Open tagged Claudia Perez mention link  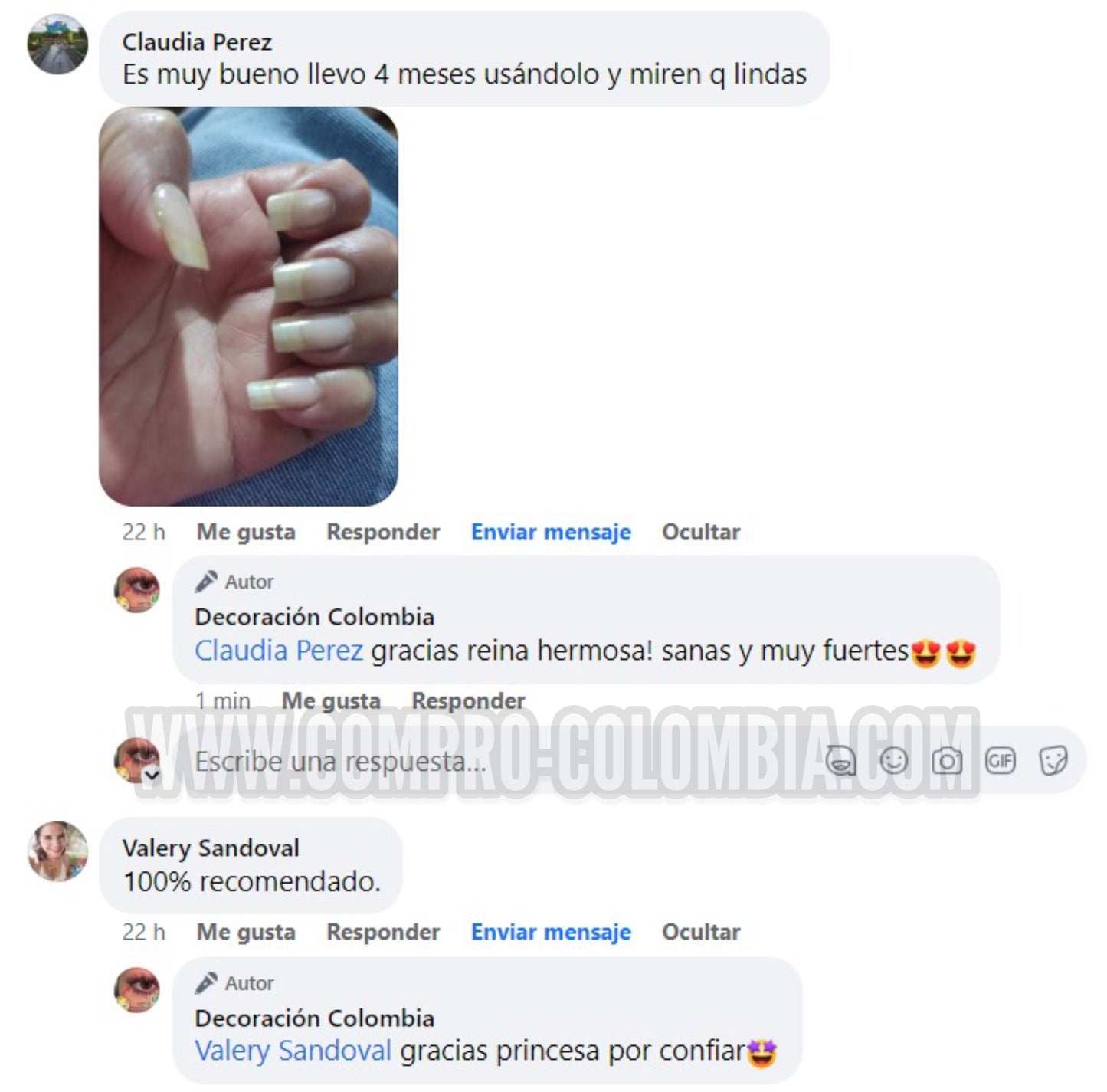point(279,651)
